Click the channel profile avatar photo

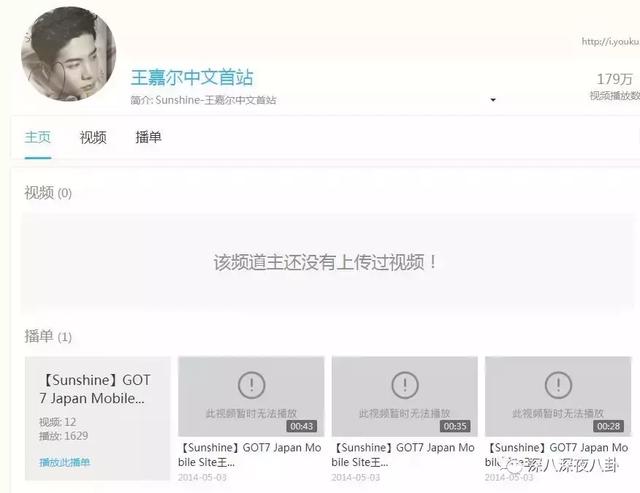(69, 54)
